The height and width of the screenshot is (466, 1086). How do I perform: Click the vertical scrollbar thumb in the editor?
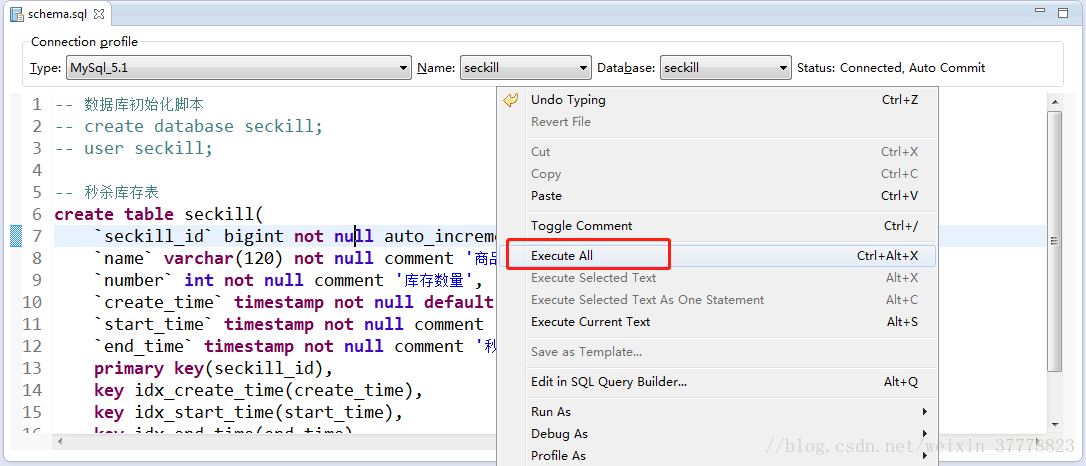click(x=1055, y=241)
